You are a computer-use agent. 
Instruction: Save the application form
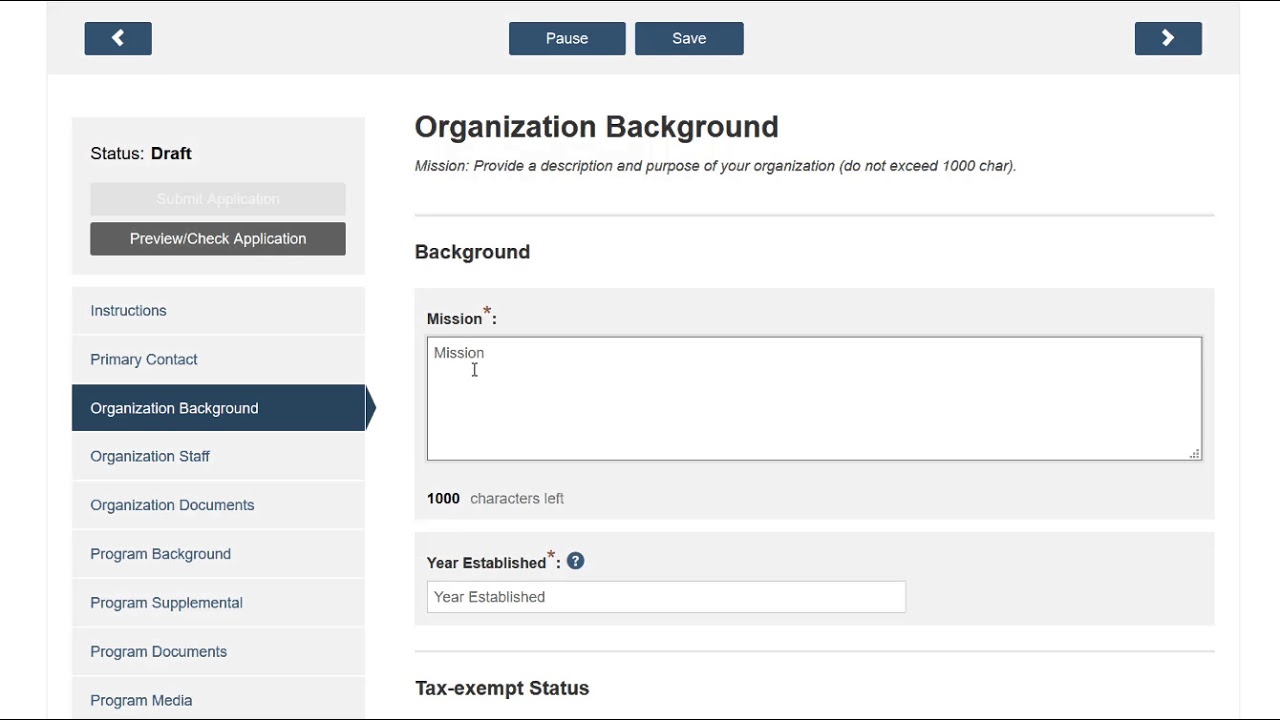689,38
